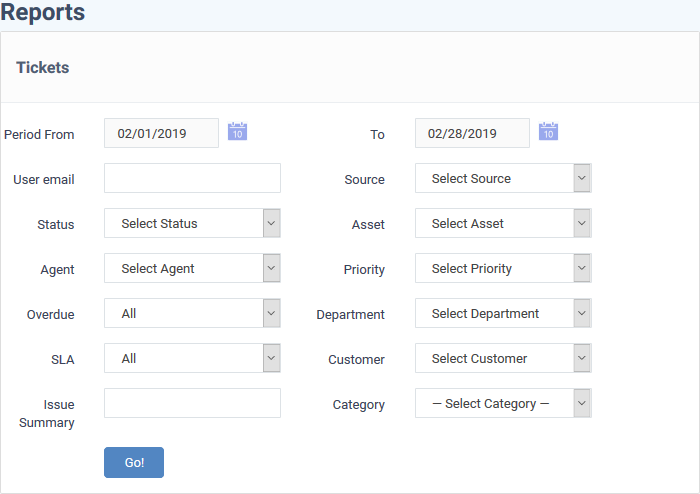
Task: Open the Period From calendar picker icon
Action: 238,132
